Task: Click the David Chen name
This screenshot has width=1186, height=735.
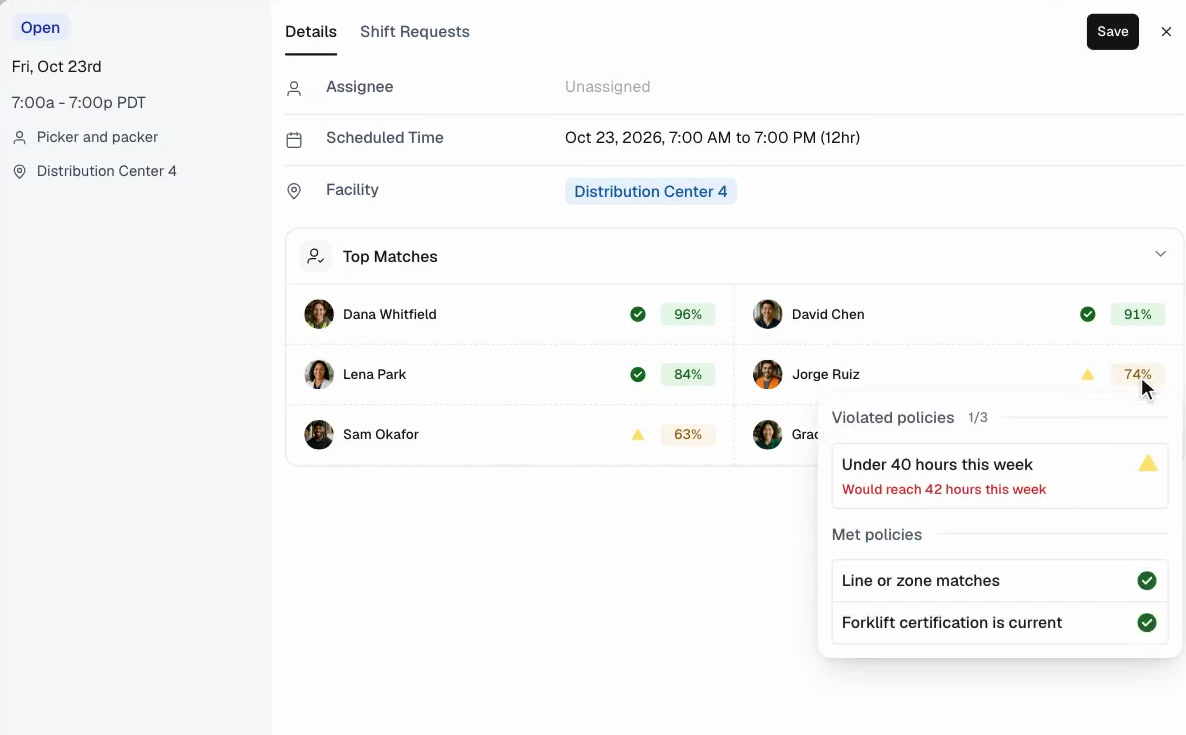Action: 828,314
